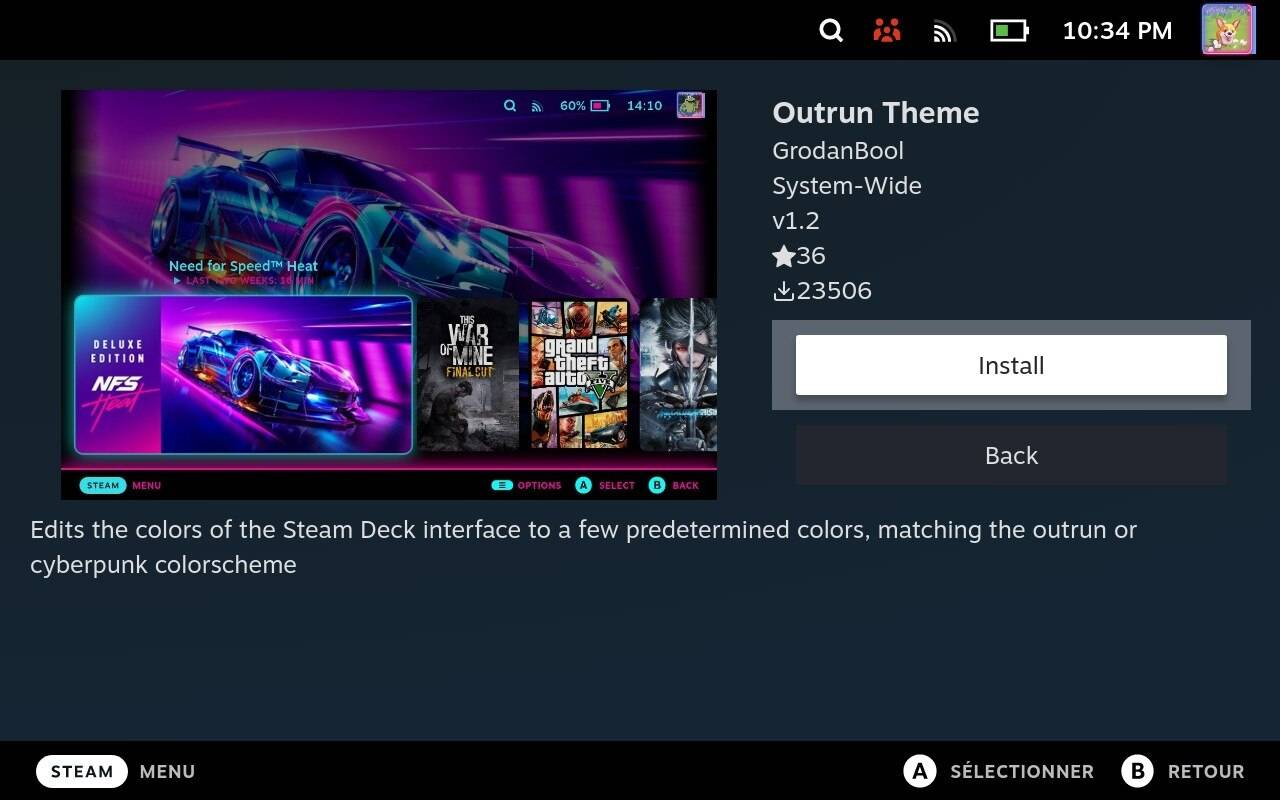
Task: Install the Outrun Theme
Action: pos(1011,365)
